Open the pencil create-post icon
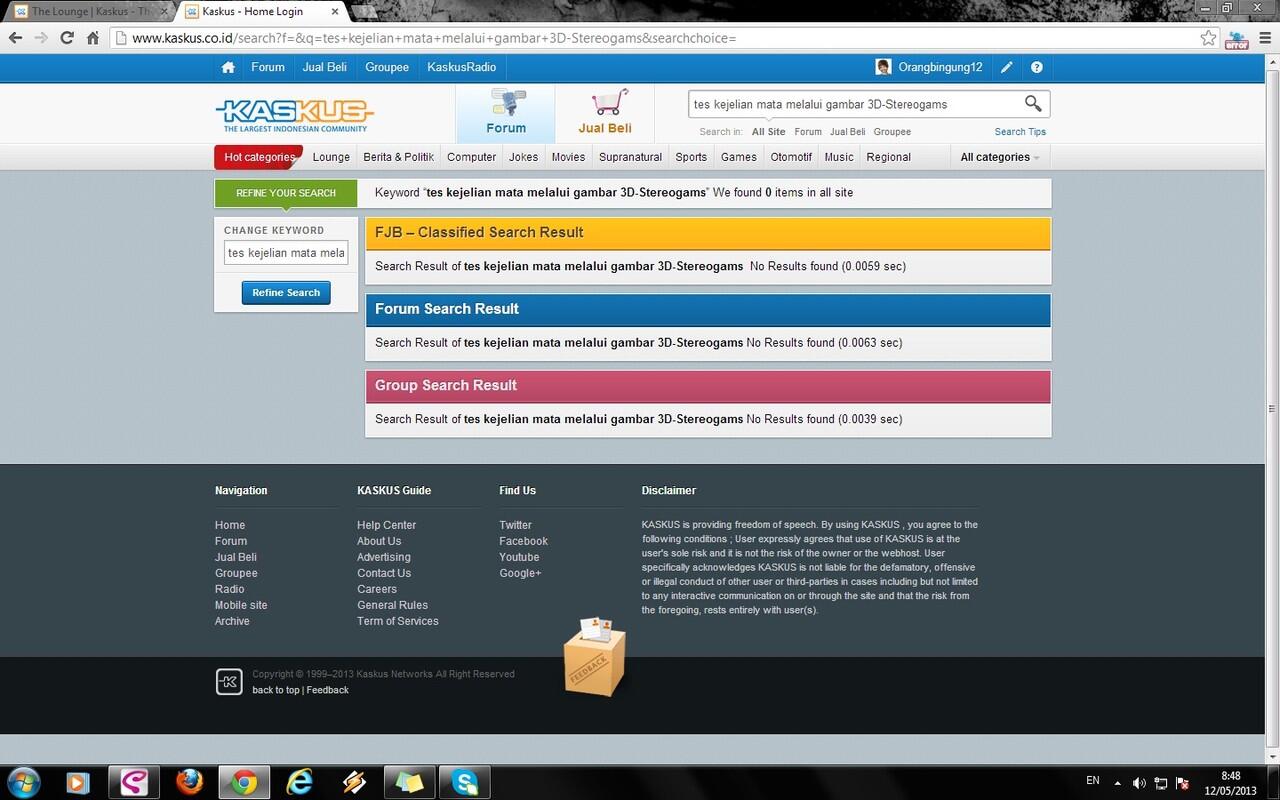 click(1007, 68)
